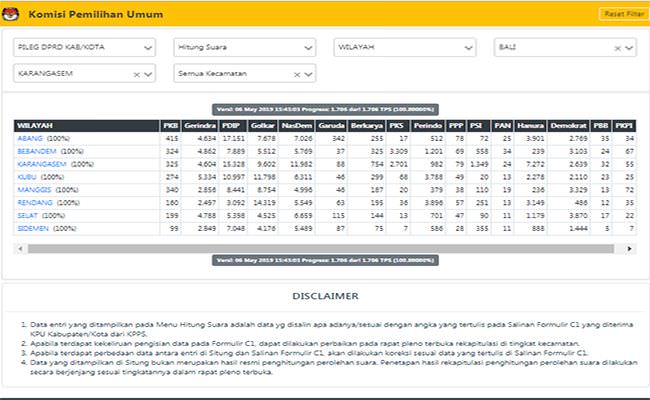
Task: Click the WILAYAH column header
Action: [x=87, y=126]
